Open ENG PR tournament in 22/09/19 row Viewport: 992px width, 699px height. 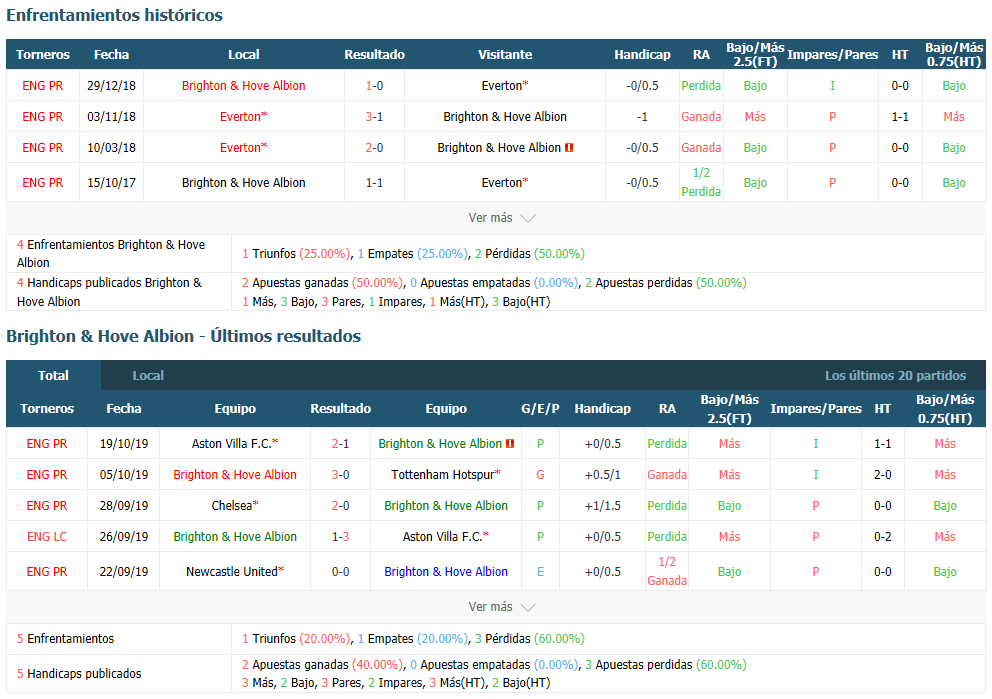pyautogui.click(x=47, y=571)
